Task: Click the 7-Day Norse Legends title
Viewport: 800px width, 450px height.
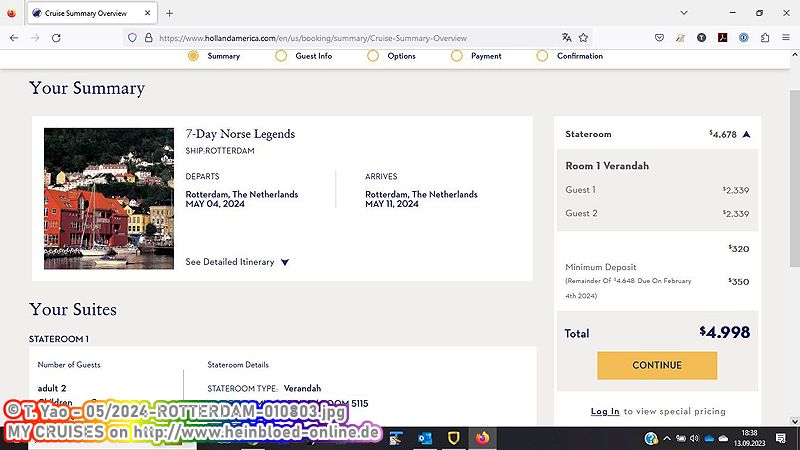Action: point(240,134)
